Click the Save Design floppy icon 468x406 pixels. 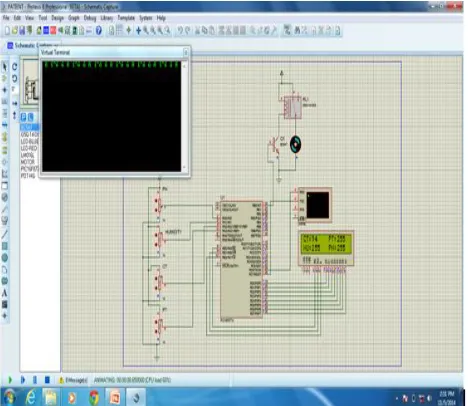pos(22,31)
